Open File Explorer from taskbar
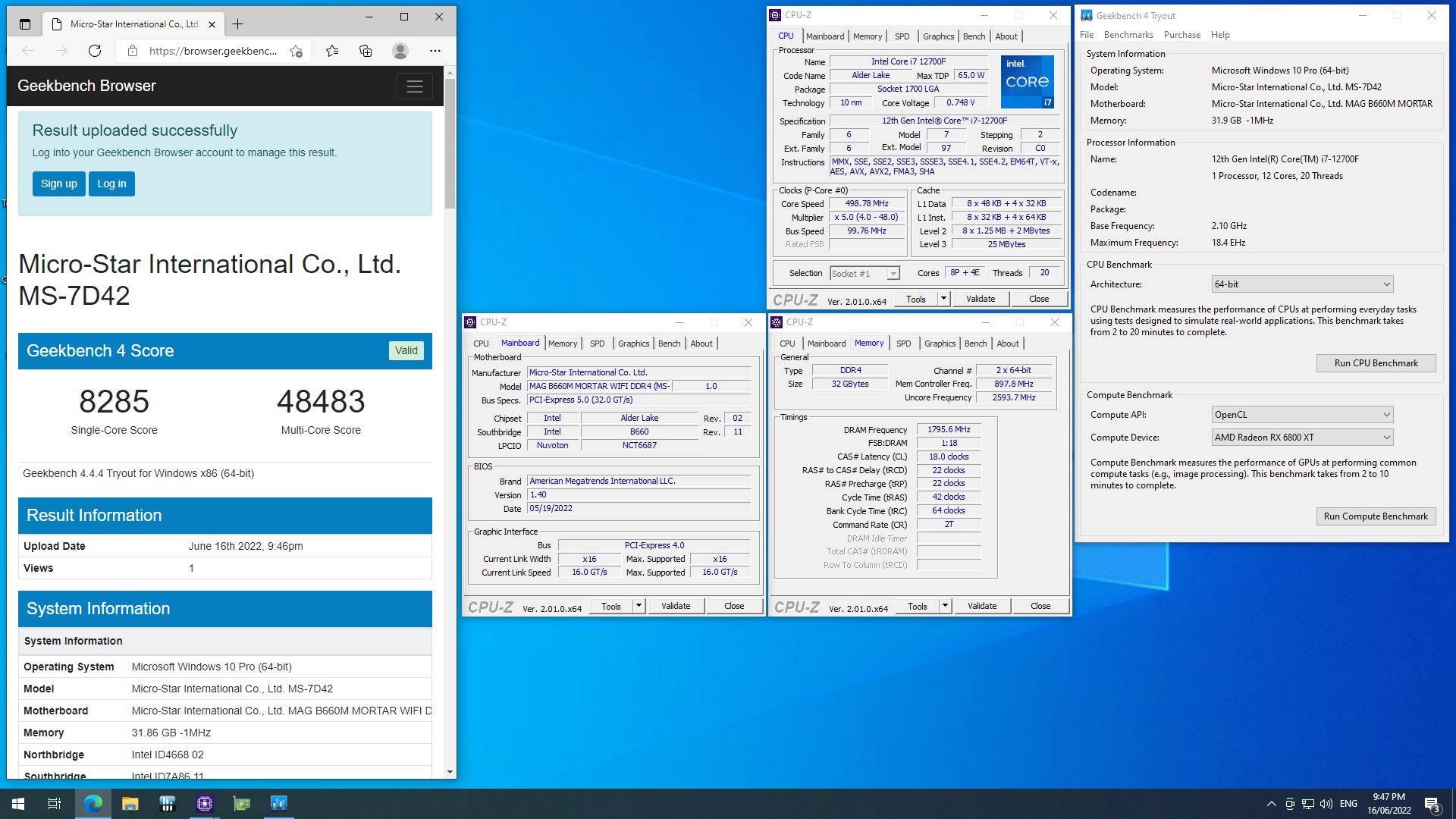This screenshot has width=1456, height=819. click(130, 804)
